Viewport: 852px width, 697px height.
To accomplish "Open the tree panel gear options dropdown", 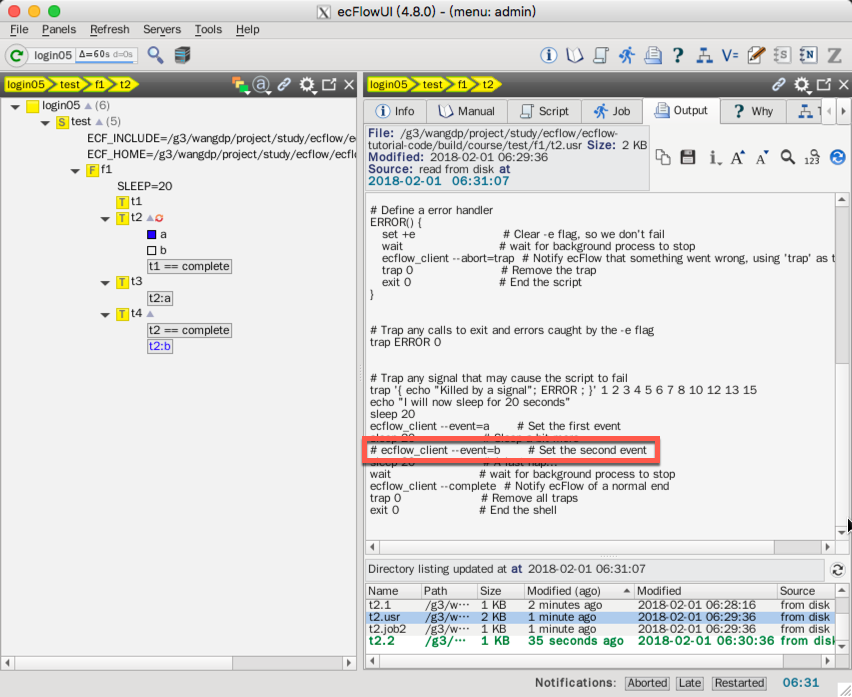I will 308,85.
